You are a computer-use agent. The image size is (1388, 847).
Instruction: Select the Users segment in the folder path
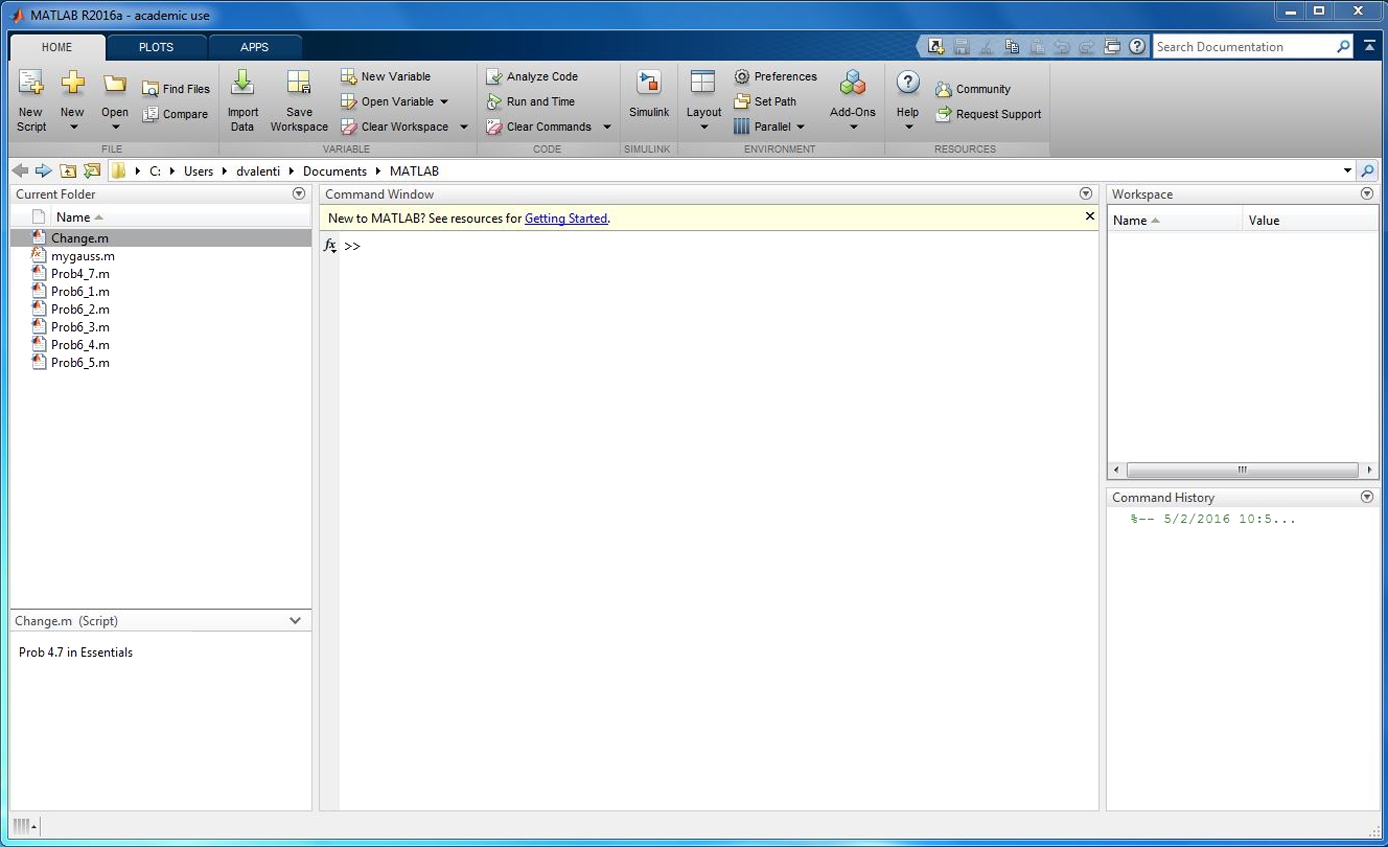point(198,171)
